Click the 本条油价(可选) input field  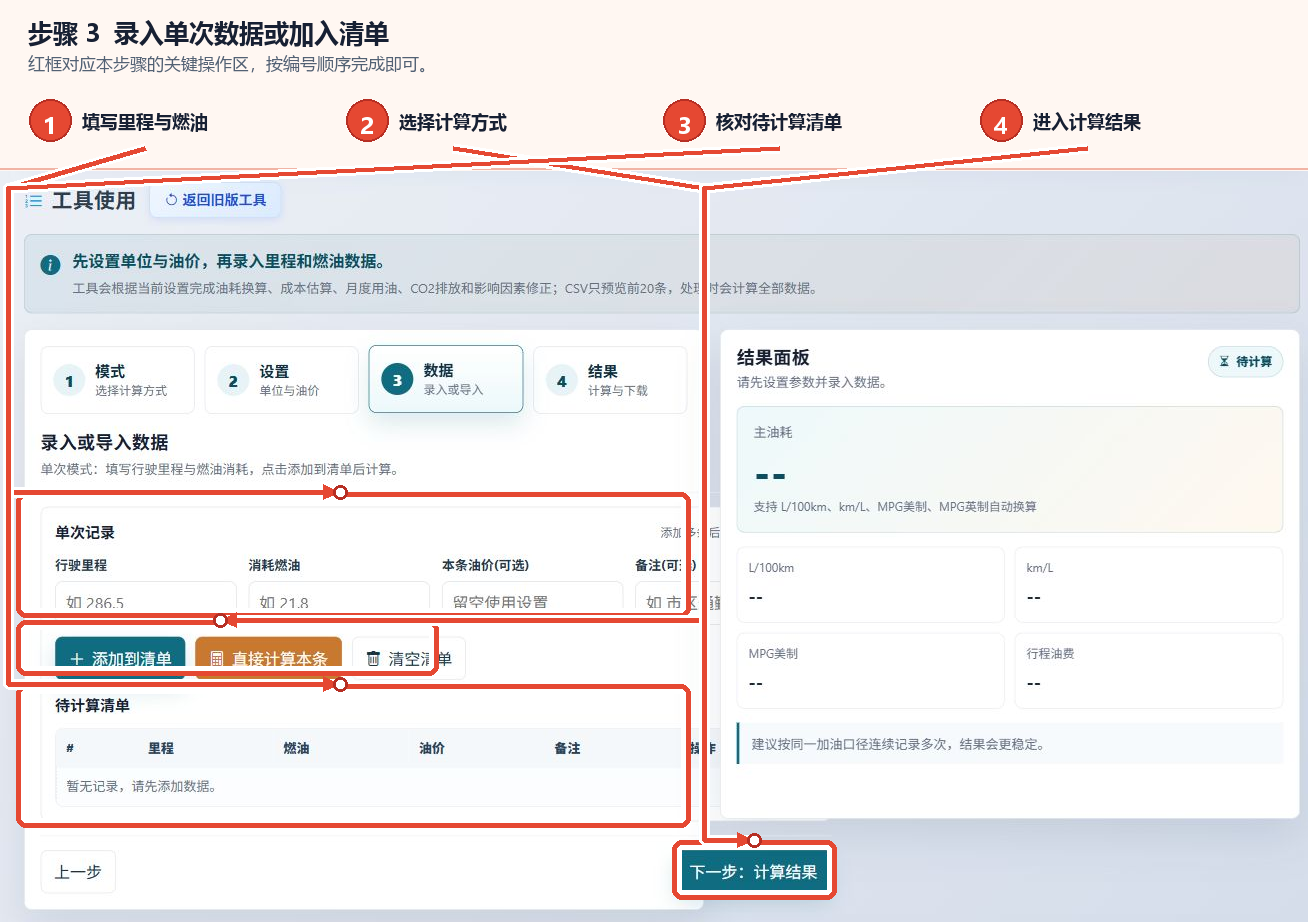(532, 598)
